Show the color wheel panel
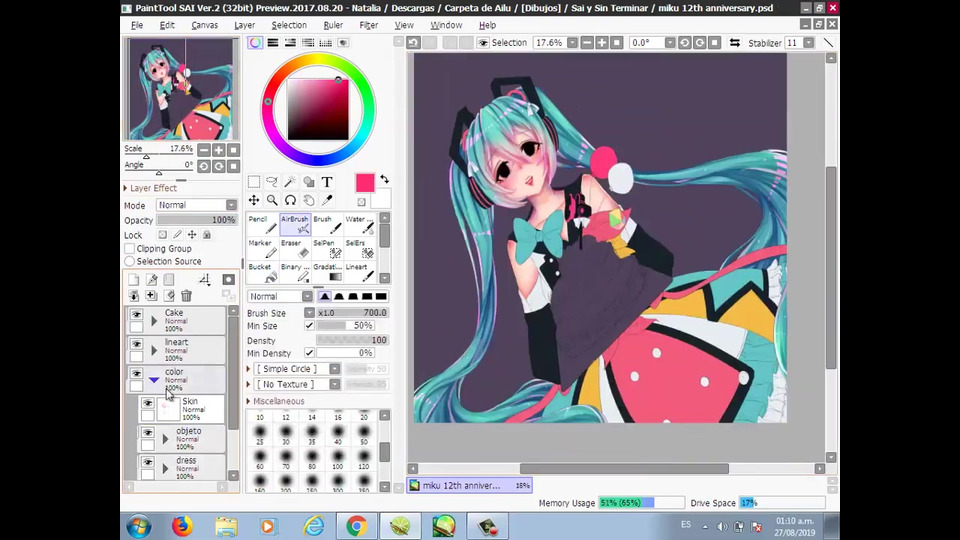Image resolution: width=960 pixels, height=540 pixels. 255,42
